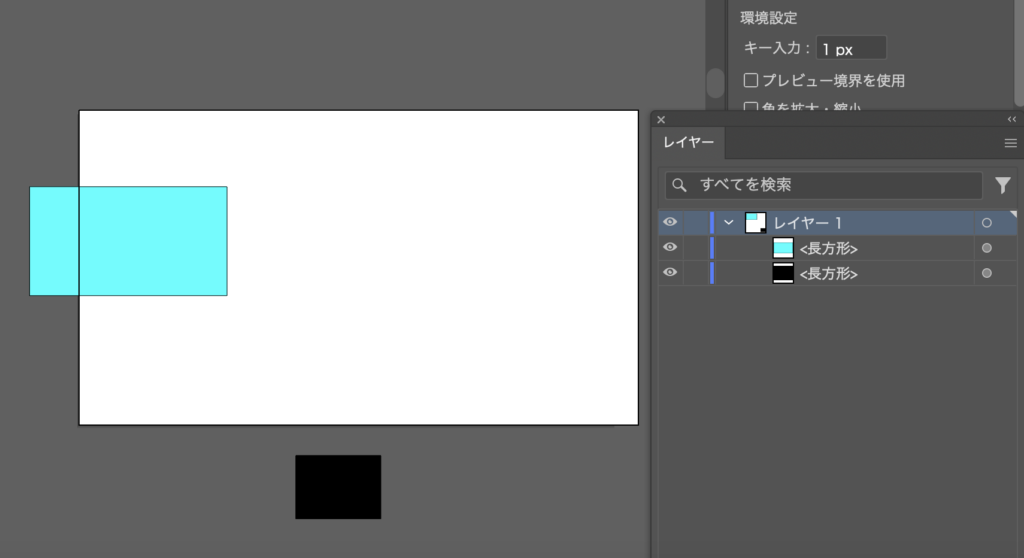This screenshot has height=558, width=1024.
Task: Select the black 長方形 row in layers
Action: (x=837, y=273)
